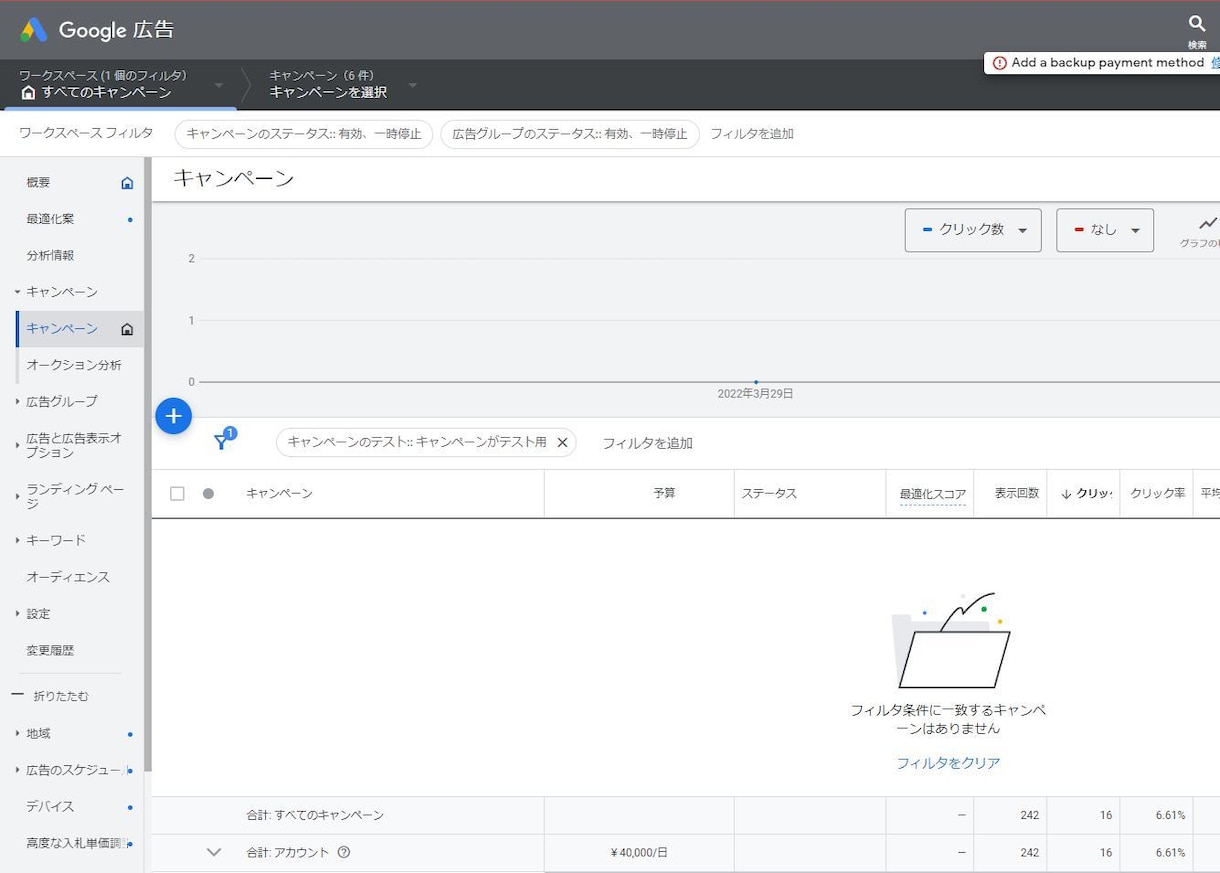Viewport: 1220px width, 873px height.
Task: Open the search magnifier icon
Action: pyautogui.click(x=1197, y=24)
